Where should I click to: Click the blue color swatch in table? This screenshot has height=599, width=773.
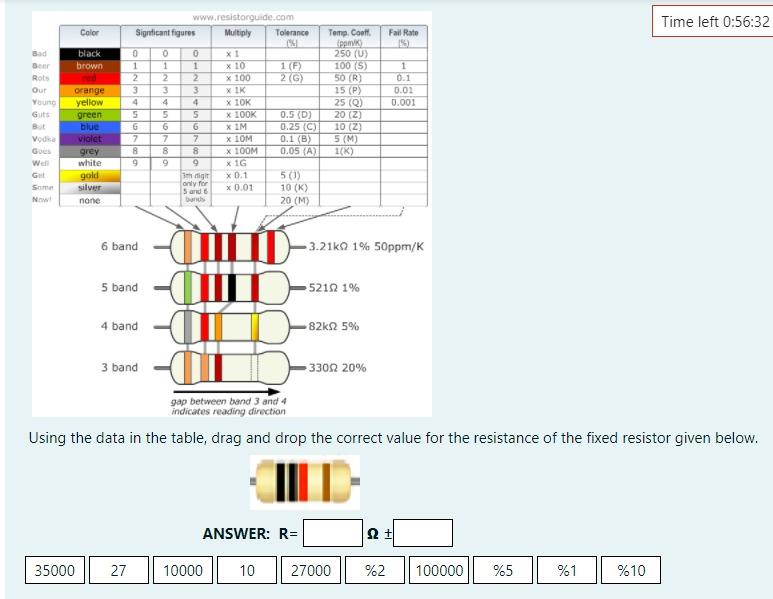coord(90,127)
